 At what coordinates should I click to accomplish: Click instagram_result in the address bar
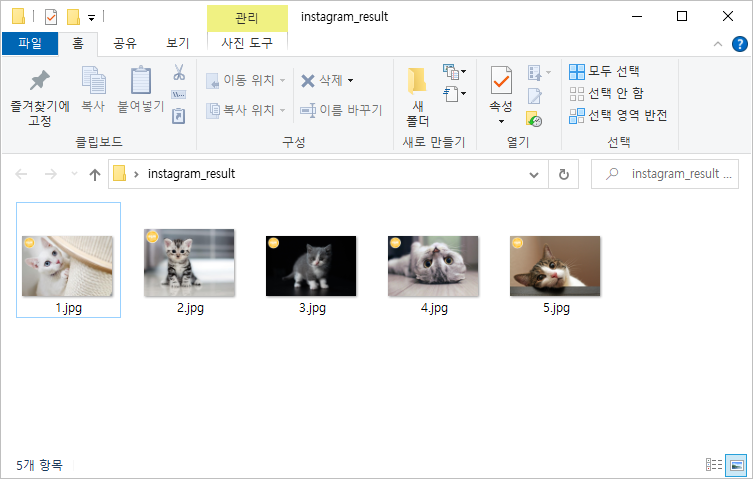pos(191,174)
